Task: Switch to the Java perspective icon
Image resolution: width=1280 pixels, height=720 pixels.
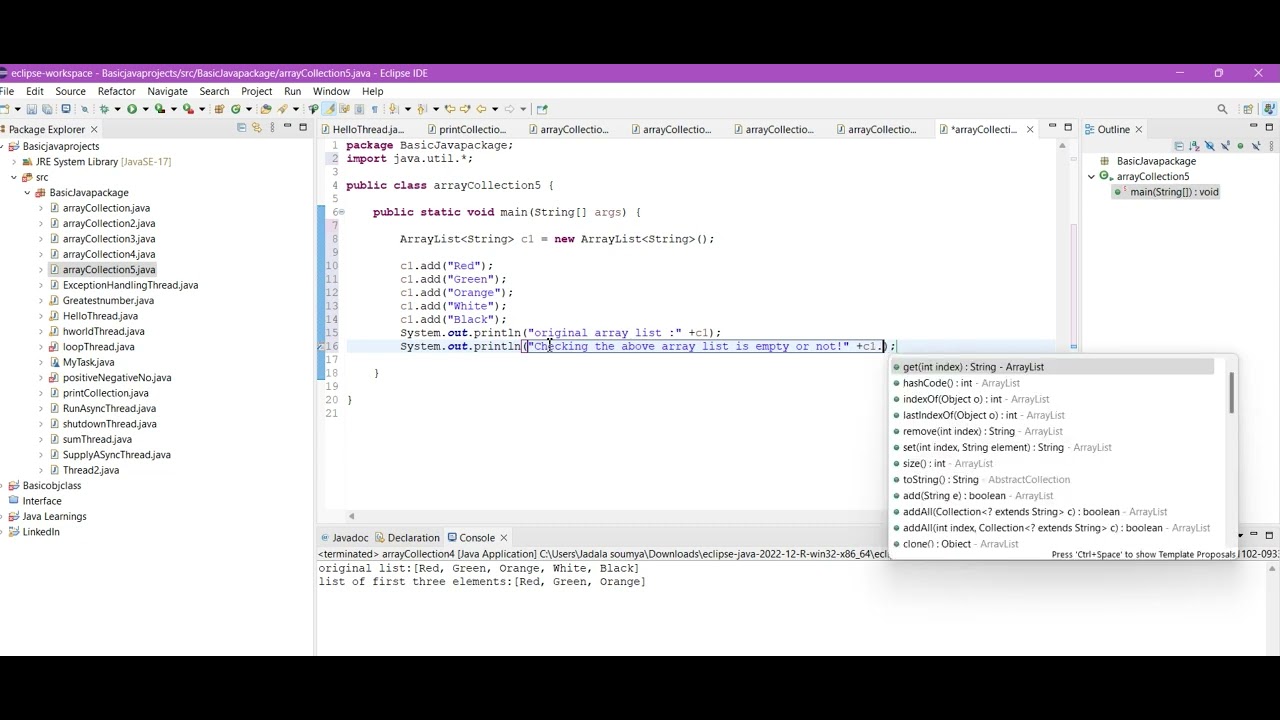Action: click(1269, 109)
